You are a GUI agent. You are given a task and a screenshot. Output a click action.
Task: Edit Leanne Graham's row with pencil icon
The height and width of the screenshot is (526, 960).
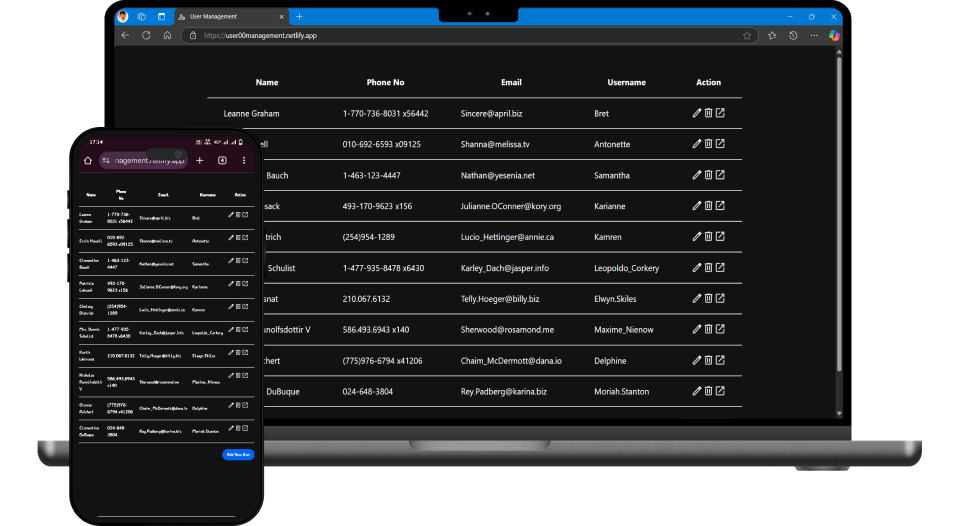(697, 113)
